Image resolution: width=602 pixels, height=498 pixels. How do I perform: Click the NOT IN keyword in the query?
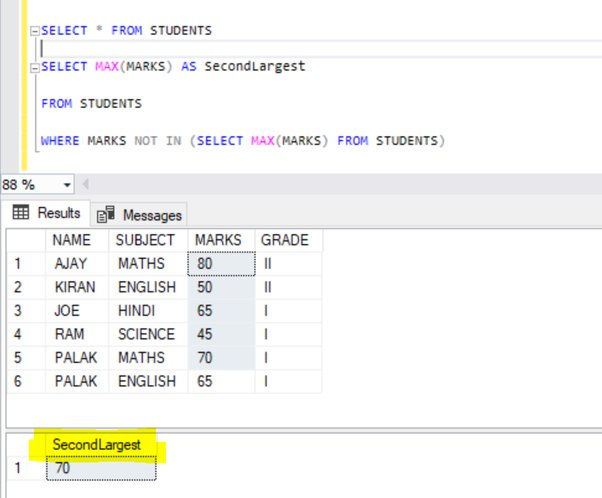(x=158, y=141)
